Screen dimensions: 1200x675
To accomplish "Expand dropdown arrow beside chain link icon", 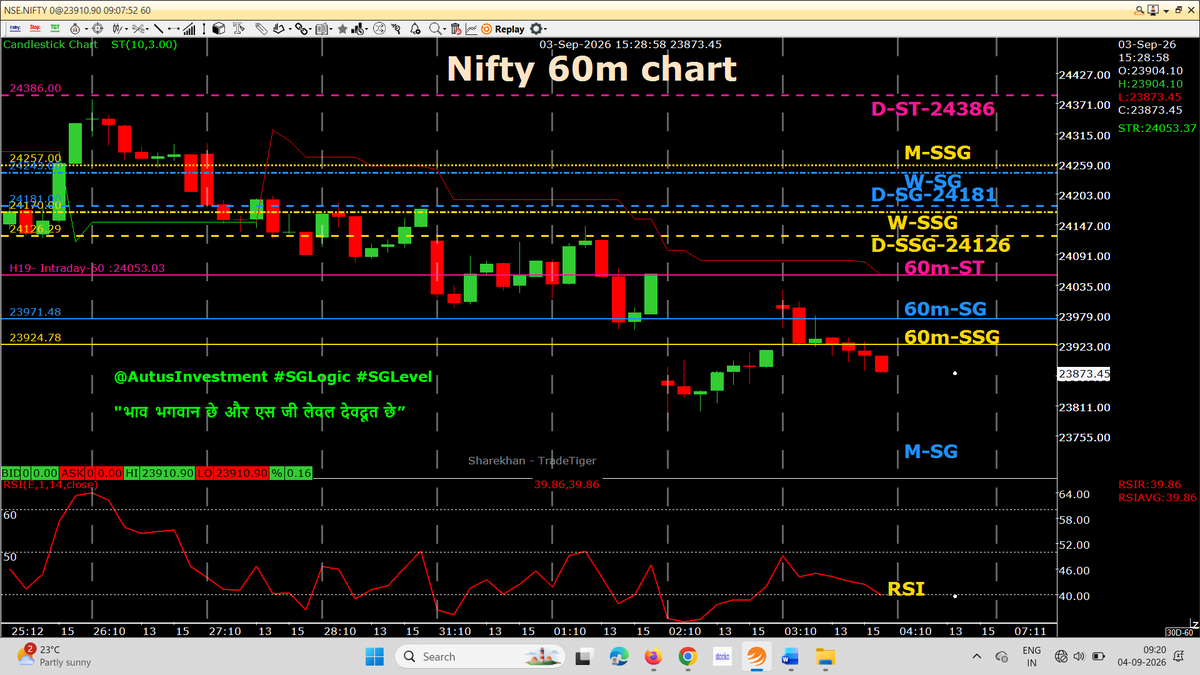I will coord(312,30).
